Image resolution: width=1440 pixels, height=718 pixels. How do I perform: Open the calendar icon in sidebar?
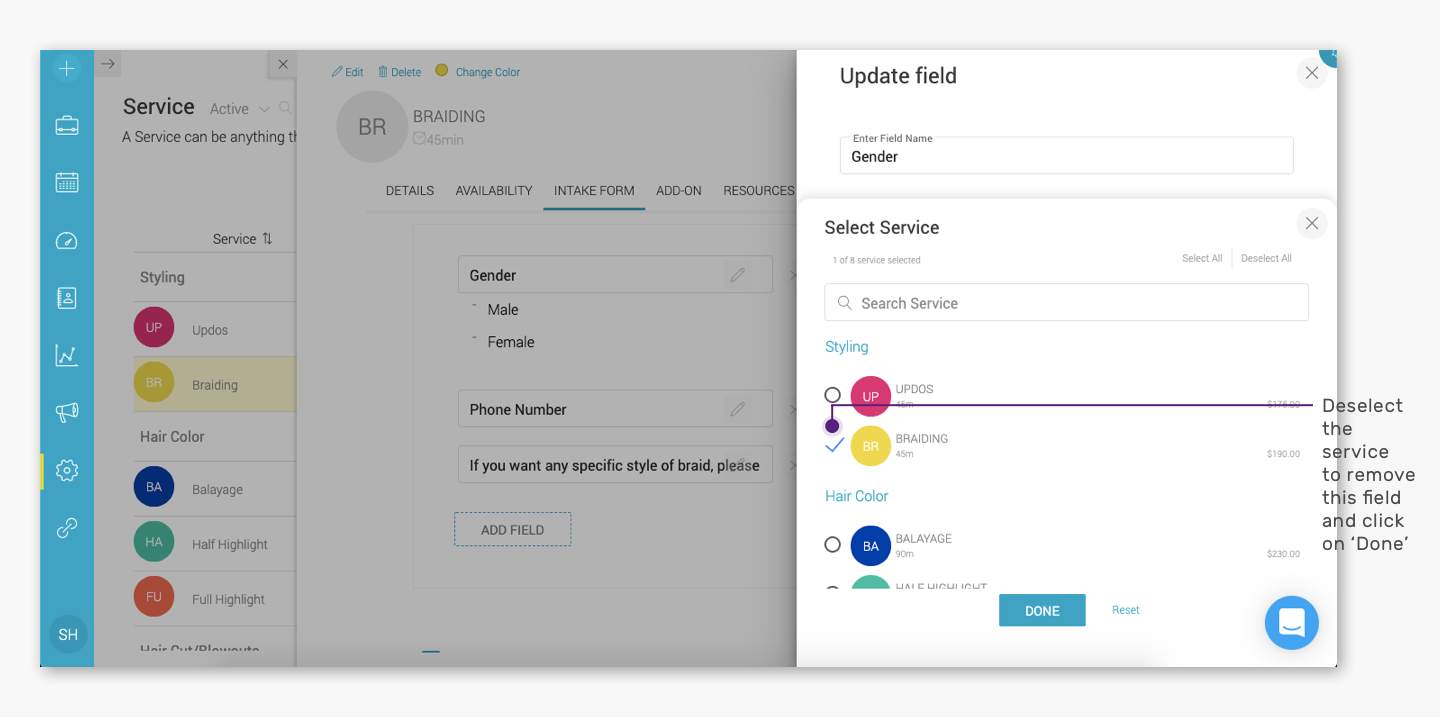point(67,182)
